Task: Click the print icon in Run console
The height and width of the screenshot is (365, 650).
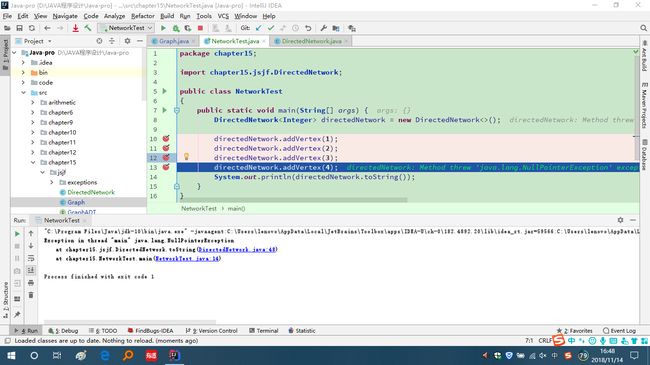Action: [x=31, y=283]
